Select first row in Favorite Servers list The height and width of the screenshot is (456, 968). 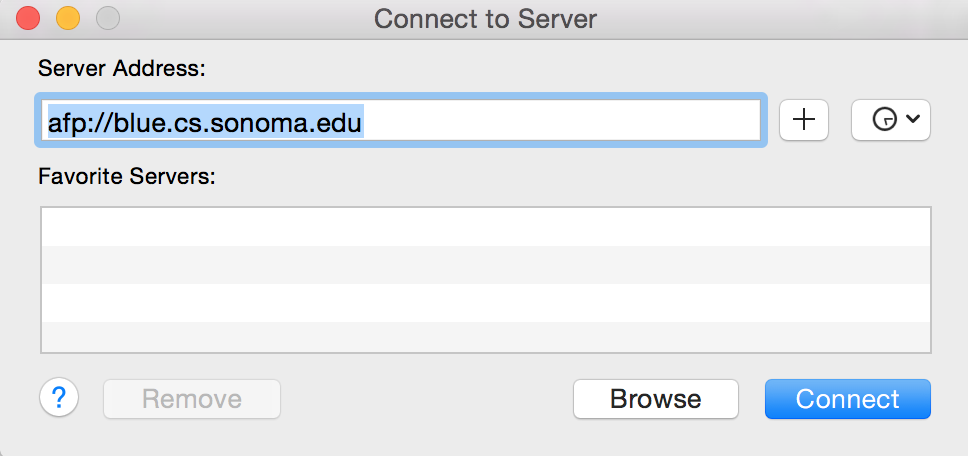[485, 227]
